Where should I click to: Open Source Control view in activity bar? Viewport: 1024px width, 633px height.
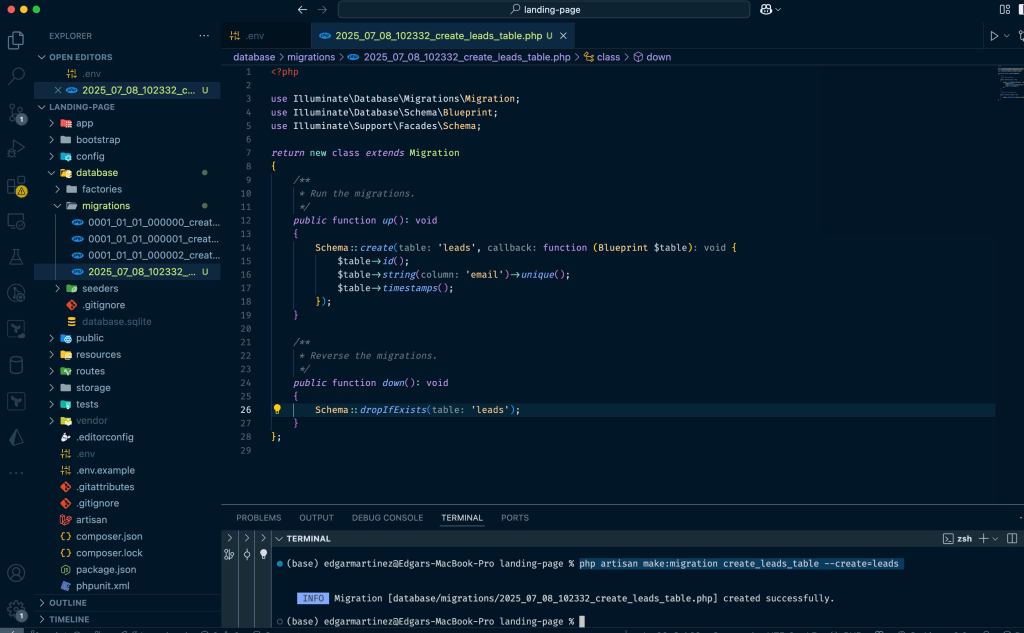pyautogui.click(x=16, y=112)
